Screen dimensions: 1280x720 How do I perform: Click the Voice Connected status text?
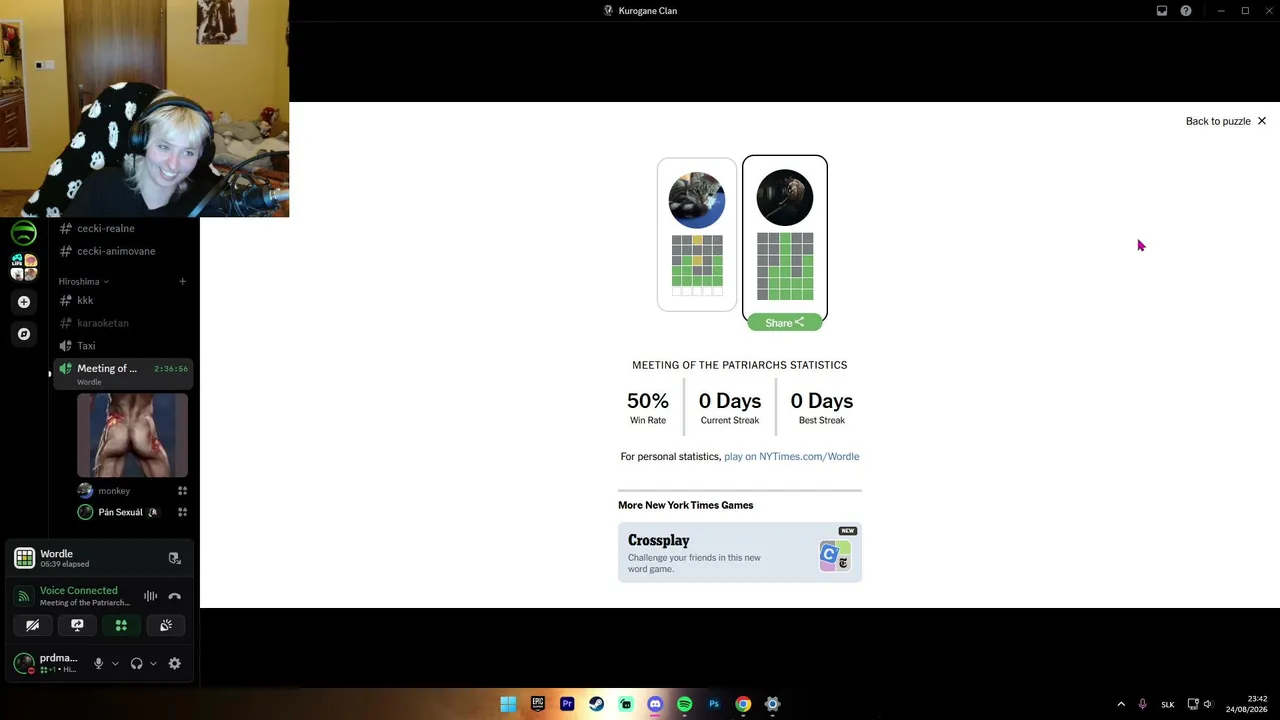click(78, 590)
